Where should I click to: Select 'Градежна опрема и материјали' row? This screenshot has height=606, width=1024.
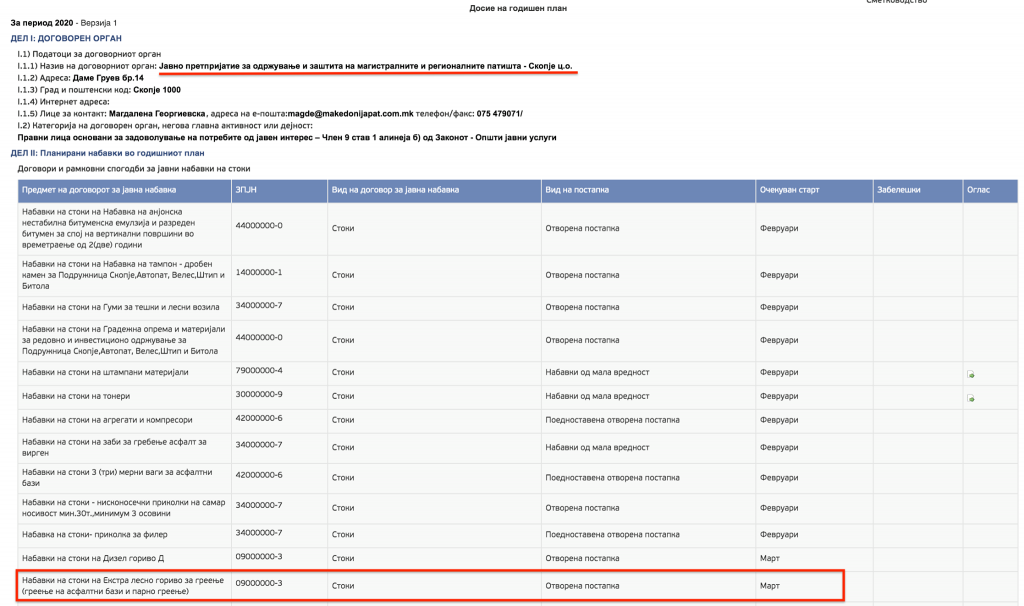tap(517, 340)
